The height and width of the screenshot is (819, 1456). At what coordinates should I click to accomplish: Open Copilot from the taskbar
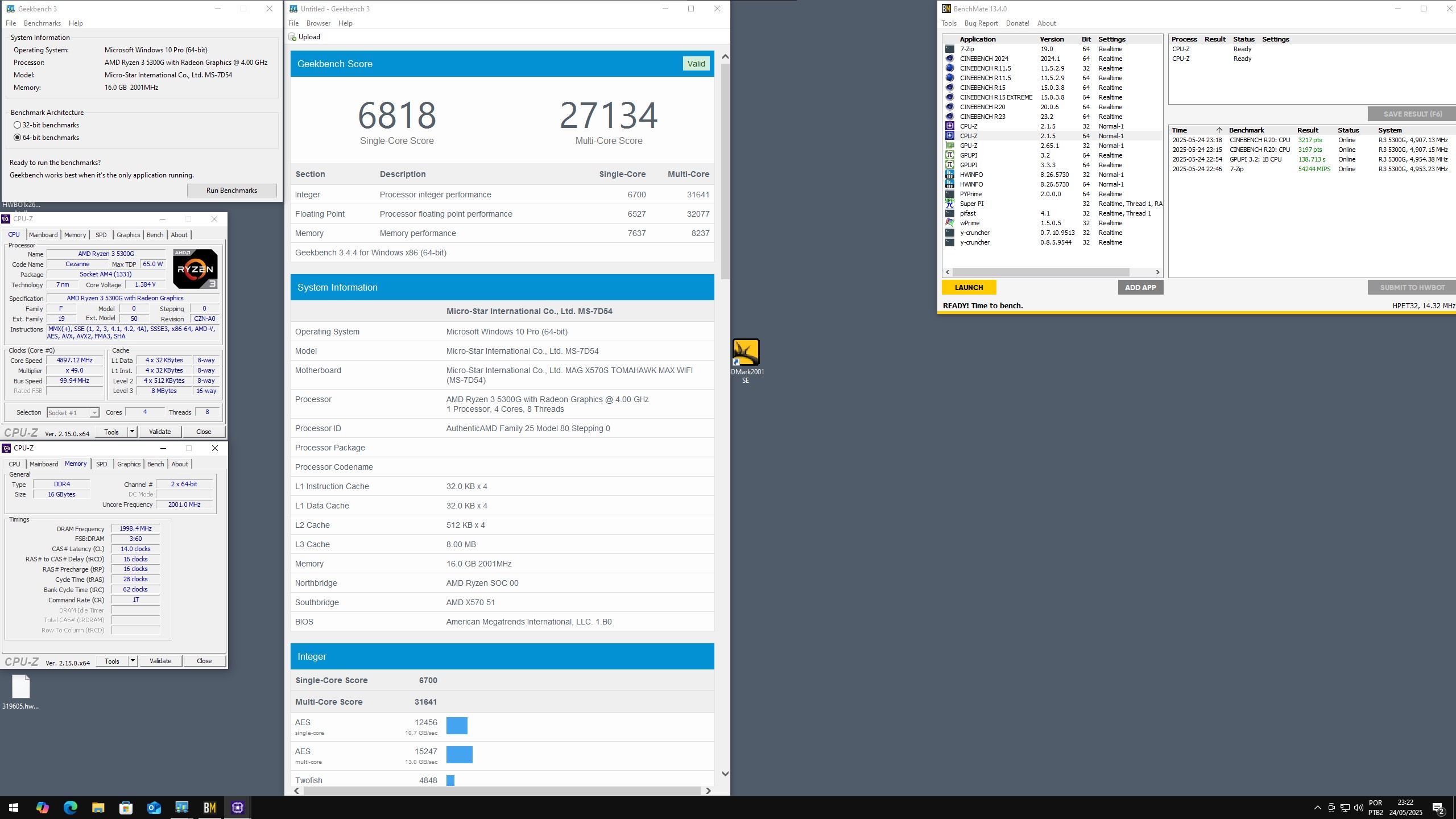tap(42, 808)
